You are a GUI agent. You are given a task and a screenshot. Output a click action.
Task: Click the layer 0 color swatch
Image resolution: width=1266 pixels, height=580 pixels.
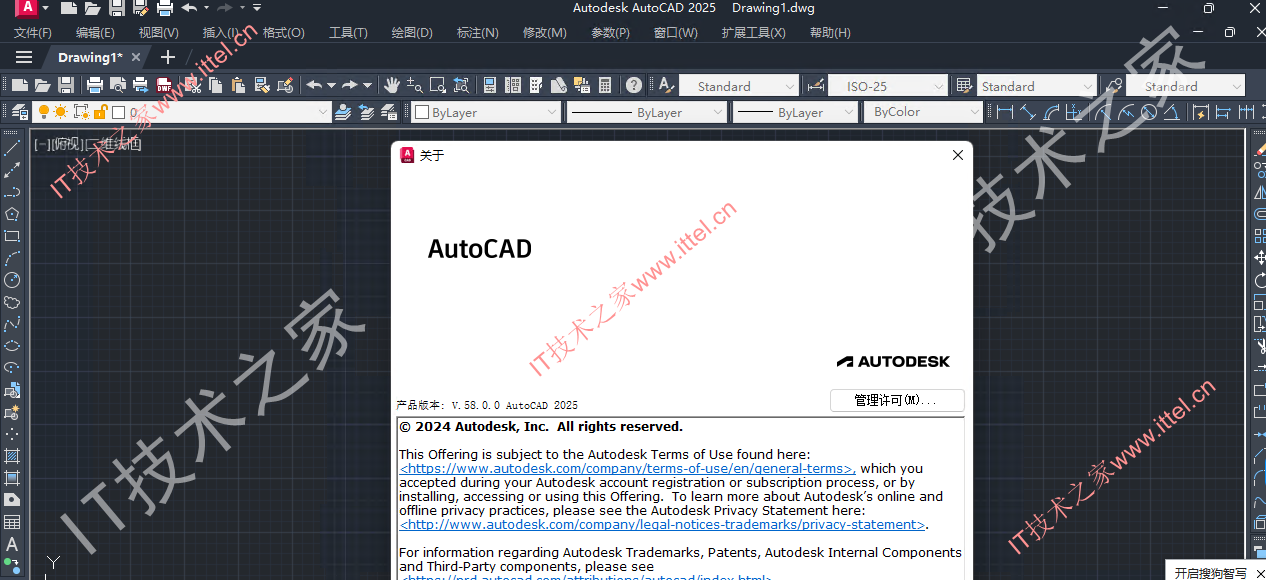118,112
